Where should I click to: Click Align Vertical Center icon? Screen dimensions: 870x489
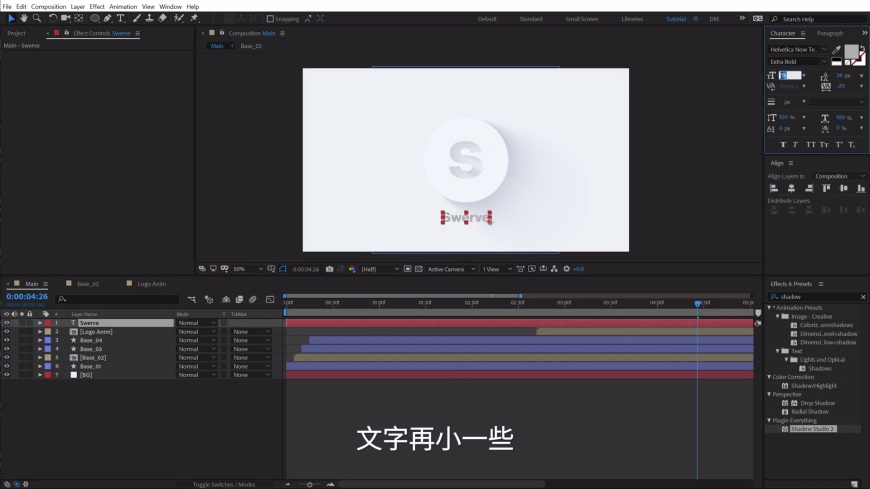pos(843,189)
